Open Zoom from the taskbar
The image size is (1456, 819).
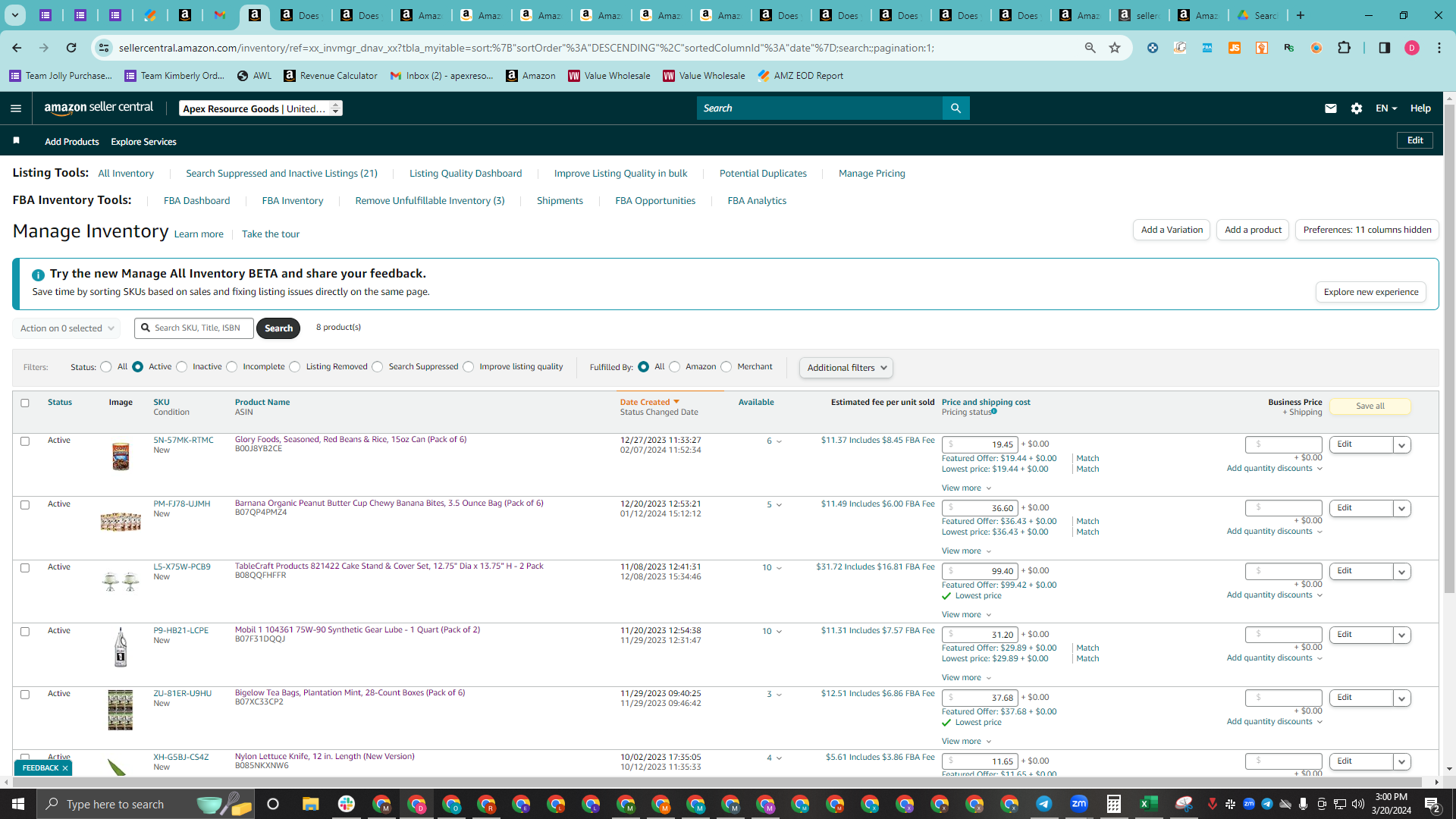click(x=1079, y=804)
